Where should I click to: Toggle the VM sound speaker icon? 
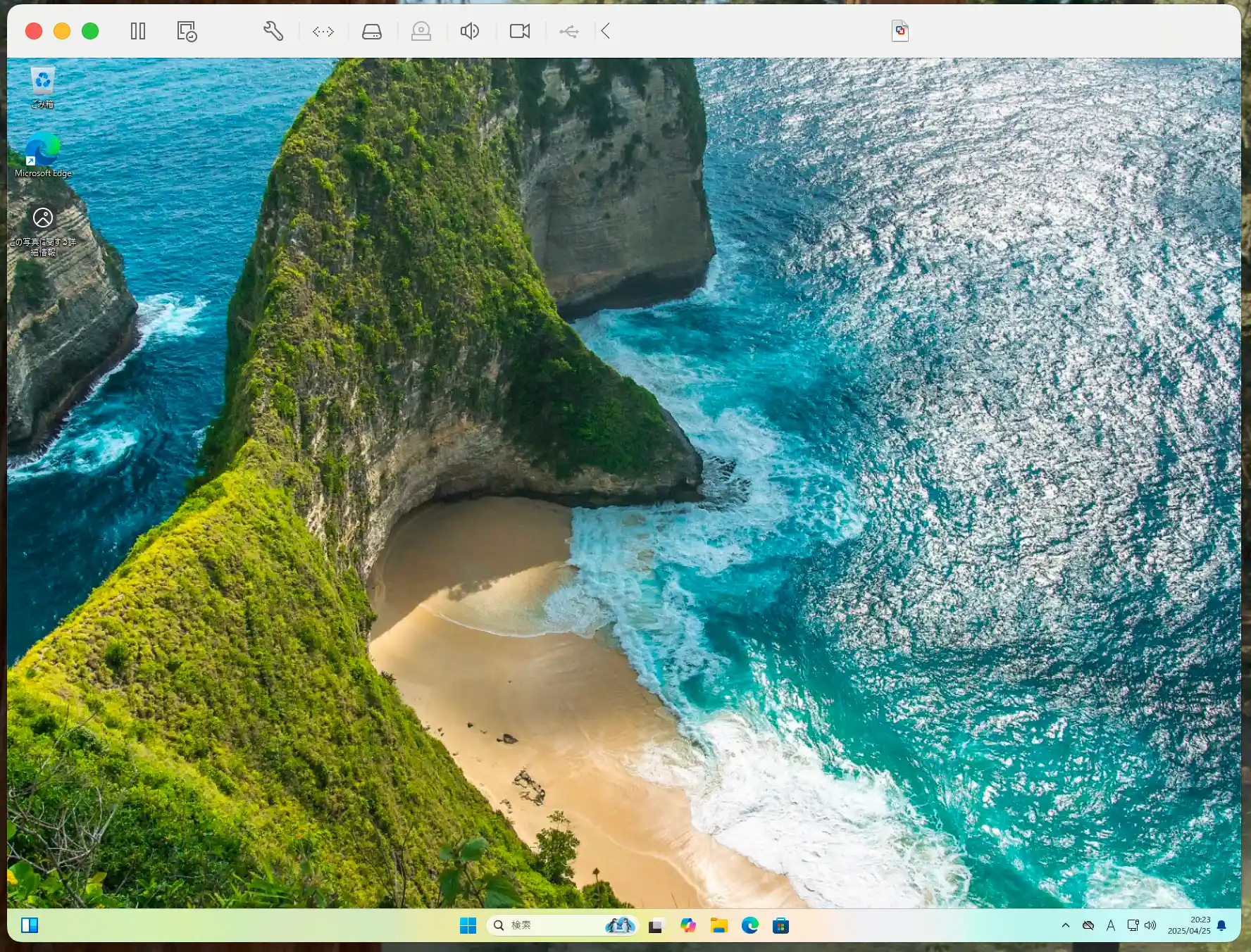470,31
